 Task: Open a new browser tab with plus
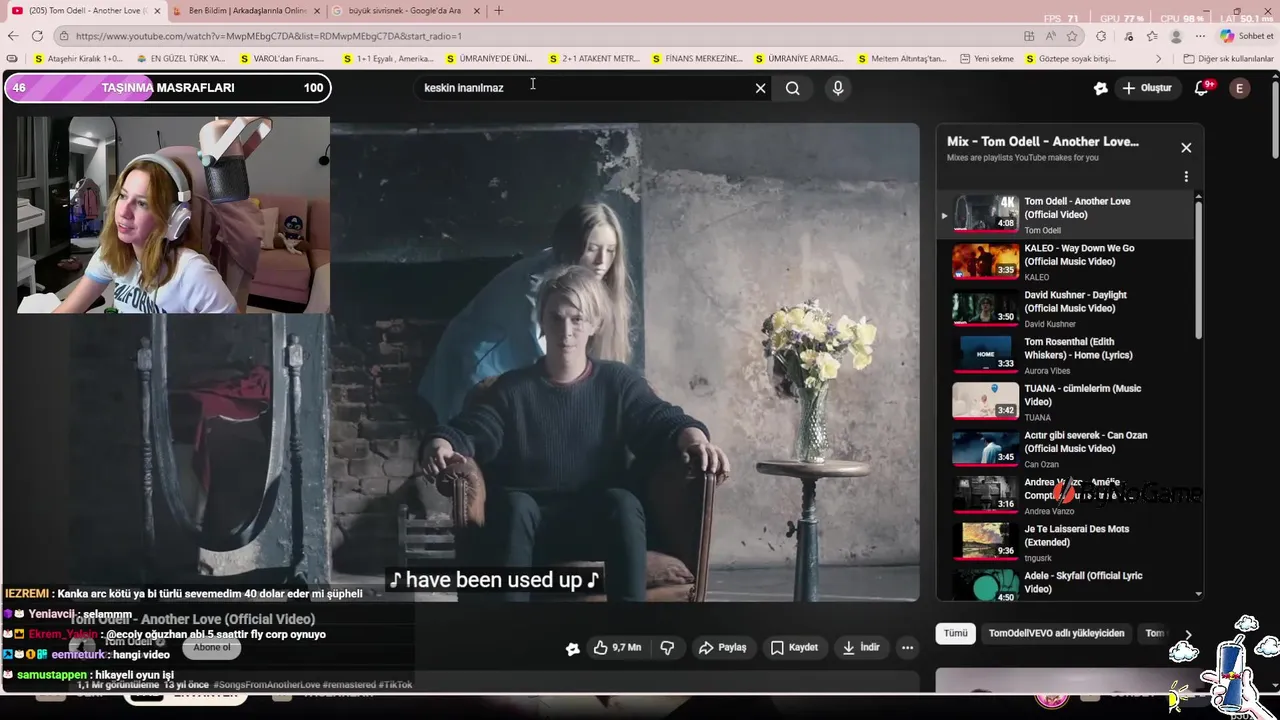click(499, 11)
